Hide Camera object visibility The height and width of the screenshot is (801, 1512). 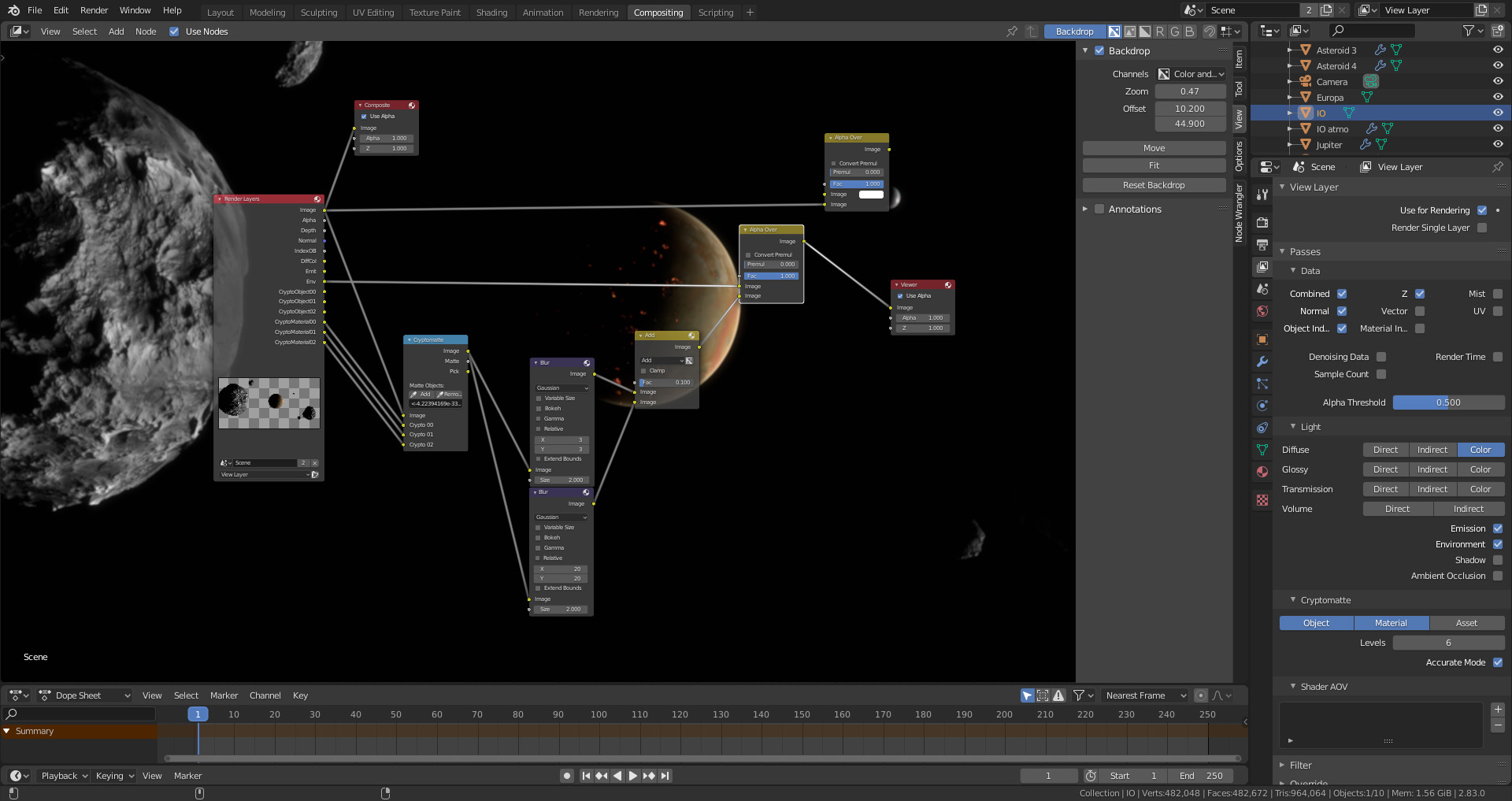pos(1498,81)
